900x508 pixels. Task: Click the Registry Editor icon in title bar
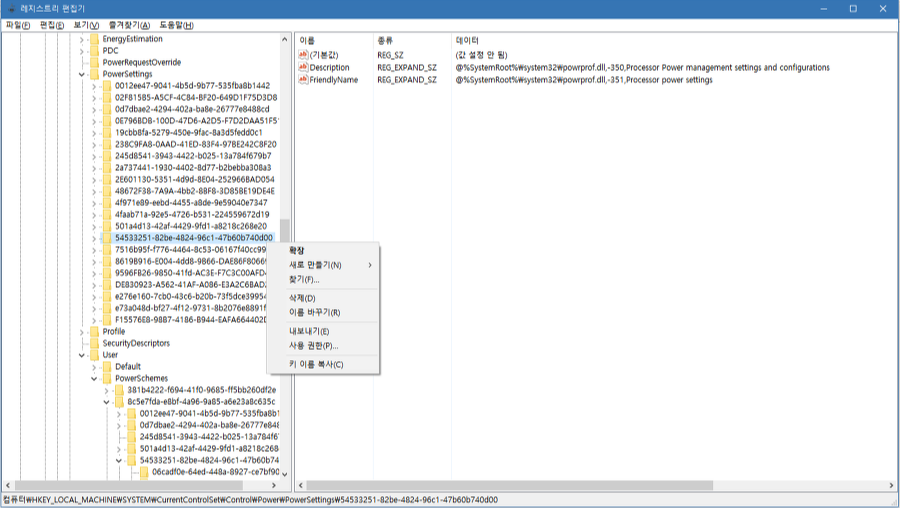[x=11, y=8]
